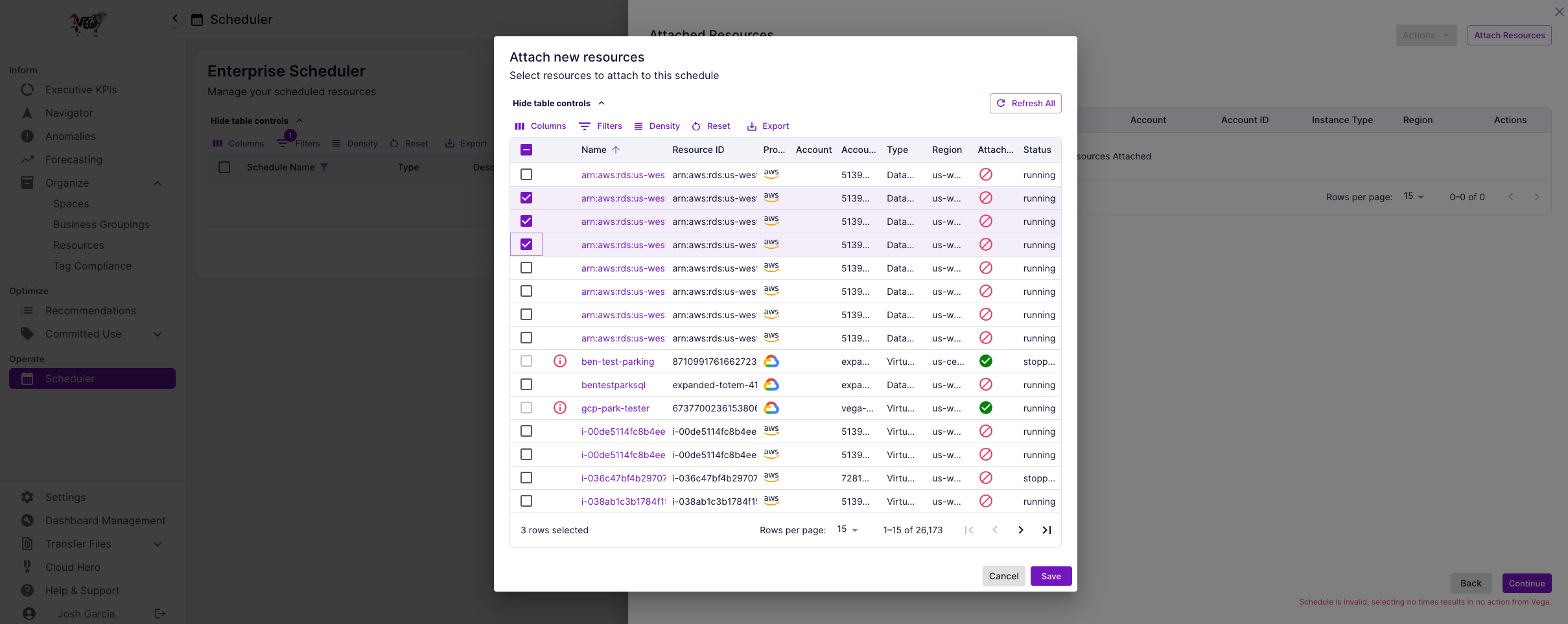This screenshot has height=624, width=1568.
Task: Close the Attached Resources panel with X
Action: click(1560, 12)
